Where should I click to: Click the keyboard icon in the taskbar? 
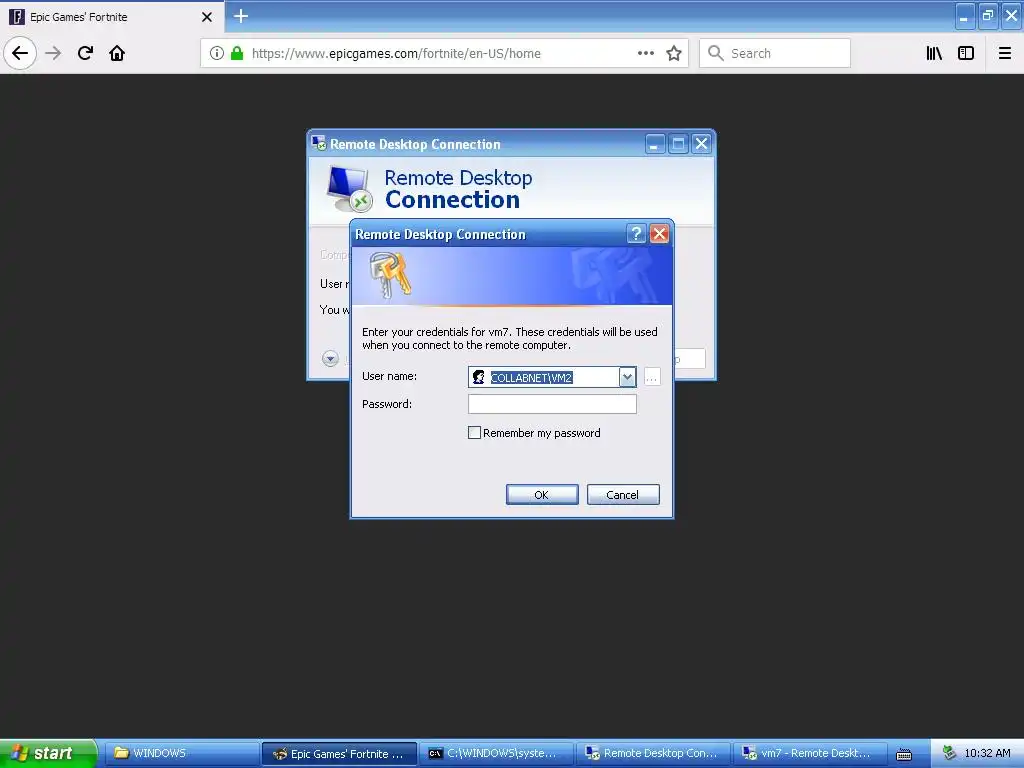(904, 754)
